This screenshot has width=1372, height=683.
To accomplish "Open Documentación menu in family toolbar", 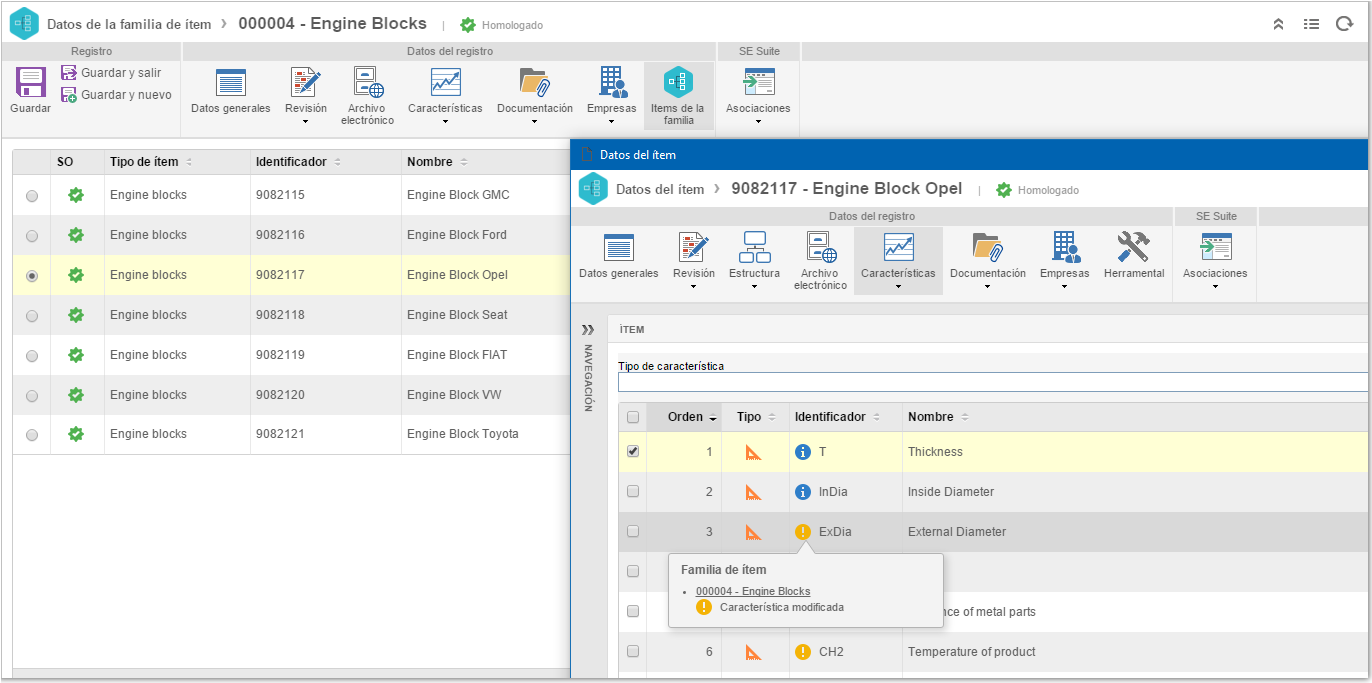I will pos(535,97).
